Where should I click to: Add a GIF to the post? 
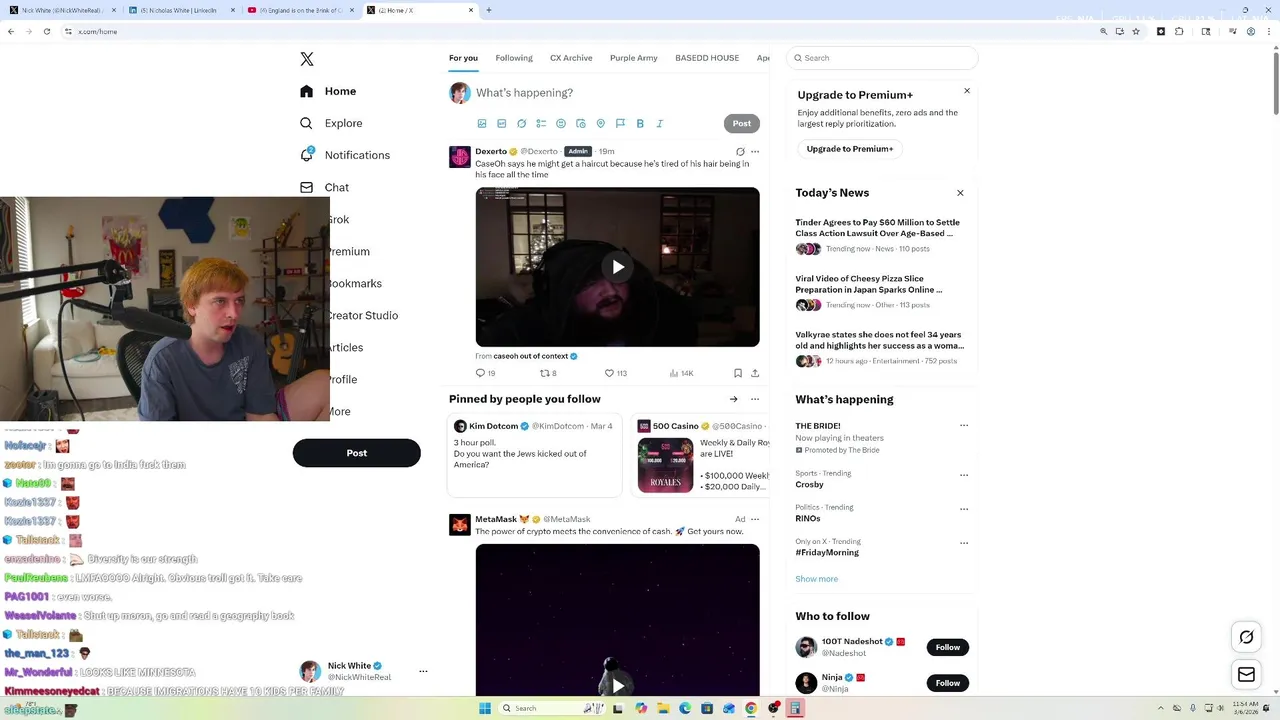pyautogui.click(x=502, y=124)
